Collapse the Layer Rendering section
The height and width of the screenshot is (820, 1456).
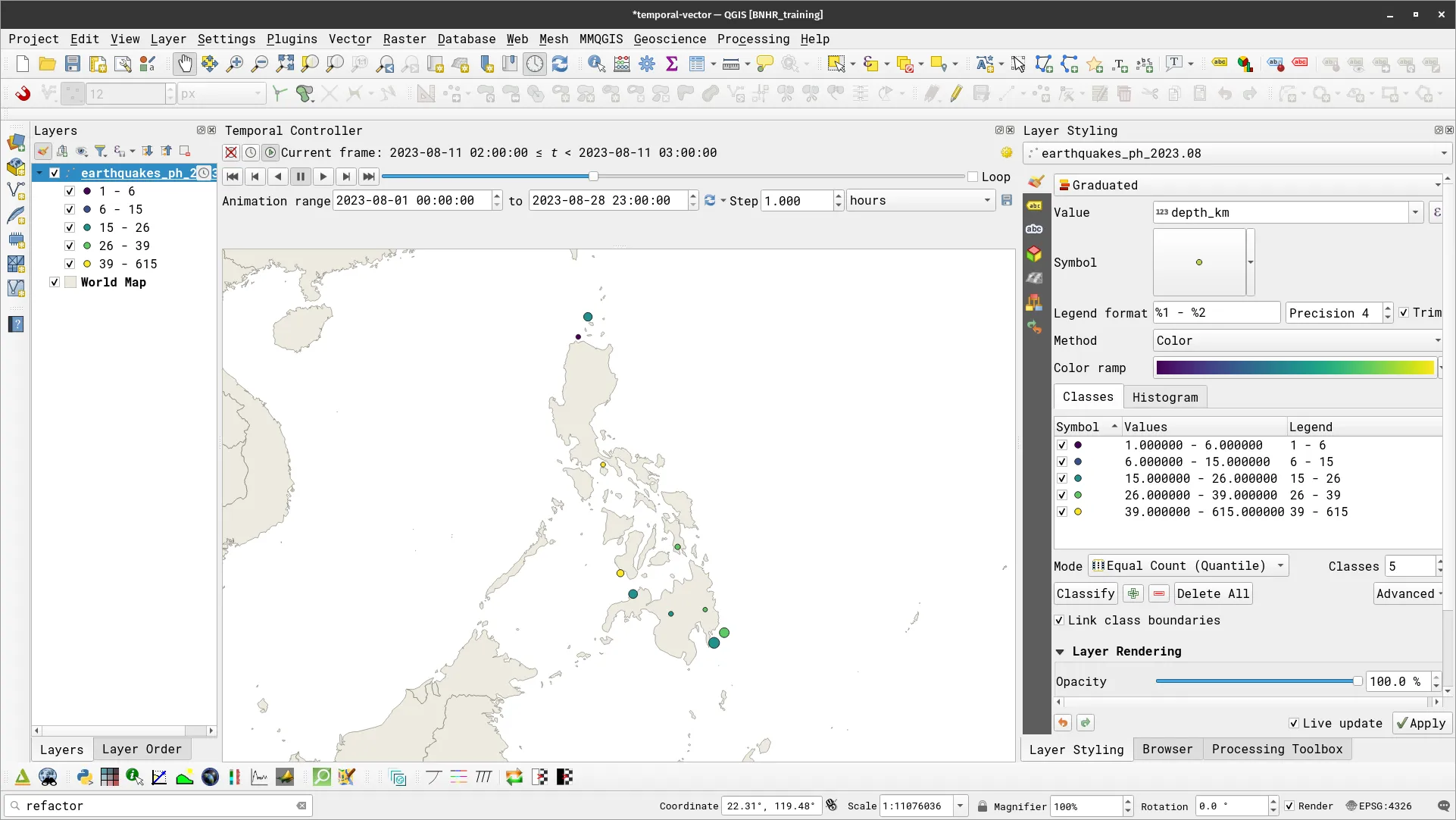click(x=1060, y=652)
